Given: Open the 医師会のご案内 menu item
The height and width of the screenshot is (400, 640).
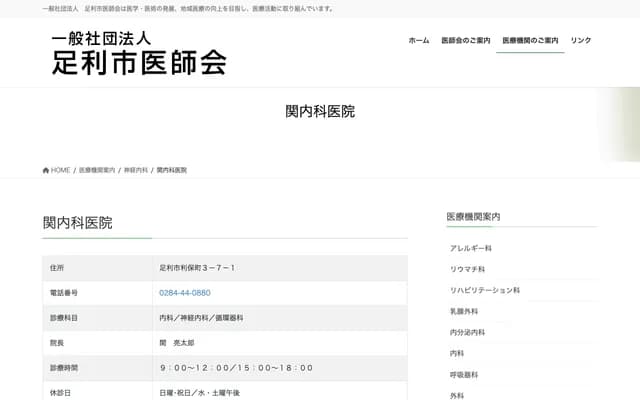Looking at the screenshot, I should [x=465, y=40].
